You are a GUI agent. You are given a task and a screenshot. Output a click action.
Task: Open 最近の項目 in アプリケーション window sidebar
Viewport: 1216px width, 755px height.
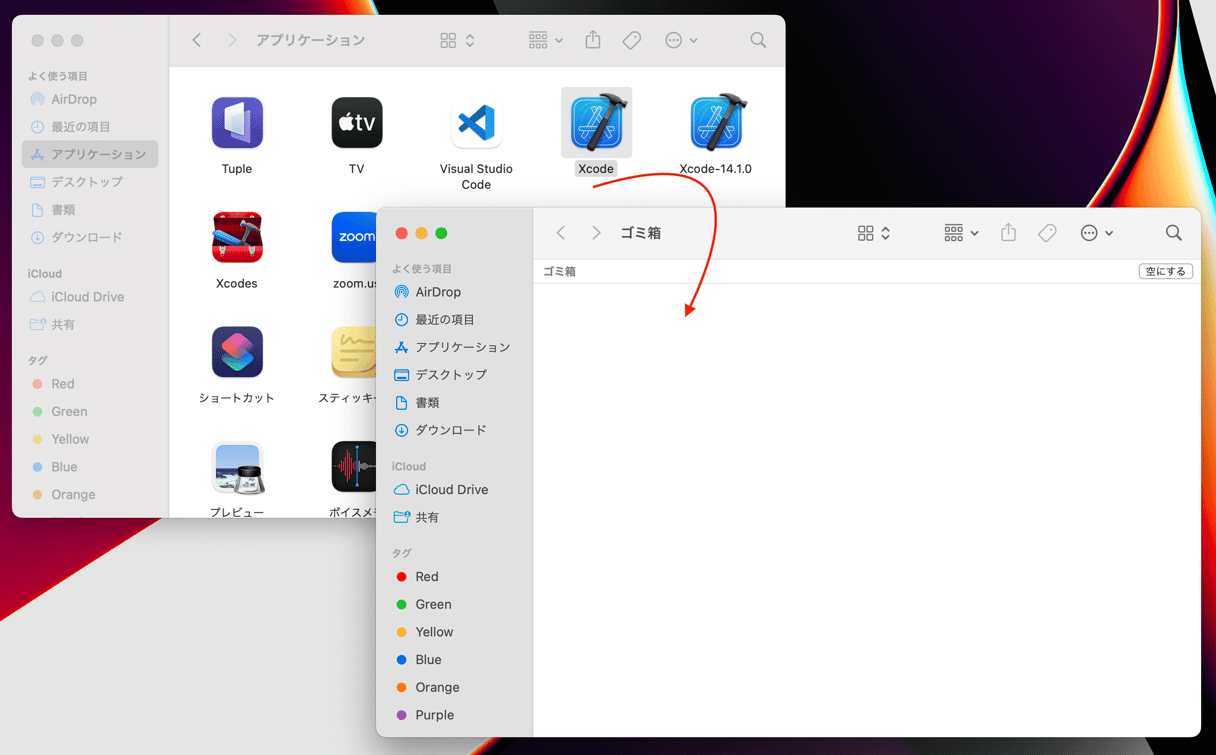tap(90, 127)
